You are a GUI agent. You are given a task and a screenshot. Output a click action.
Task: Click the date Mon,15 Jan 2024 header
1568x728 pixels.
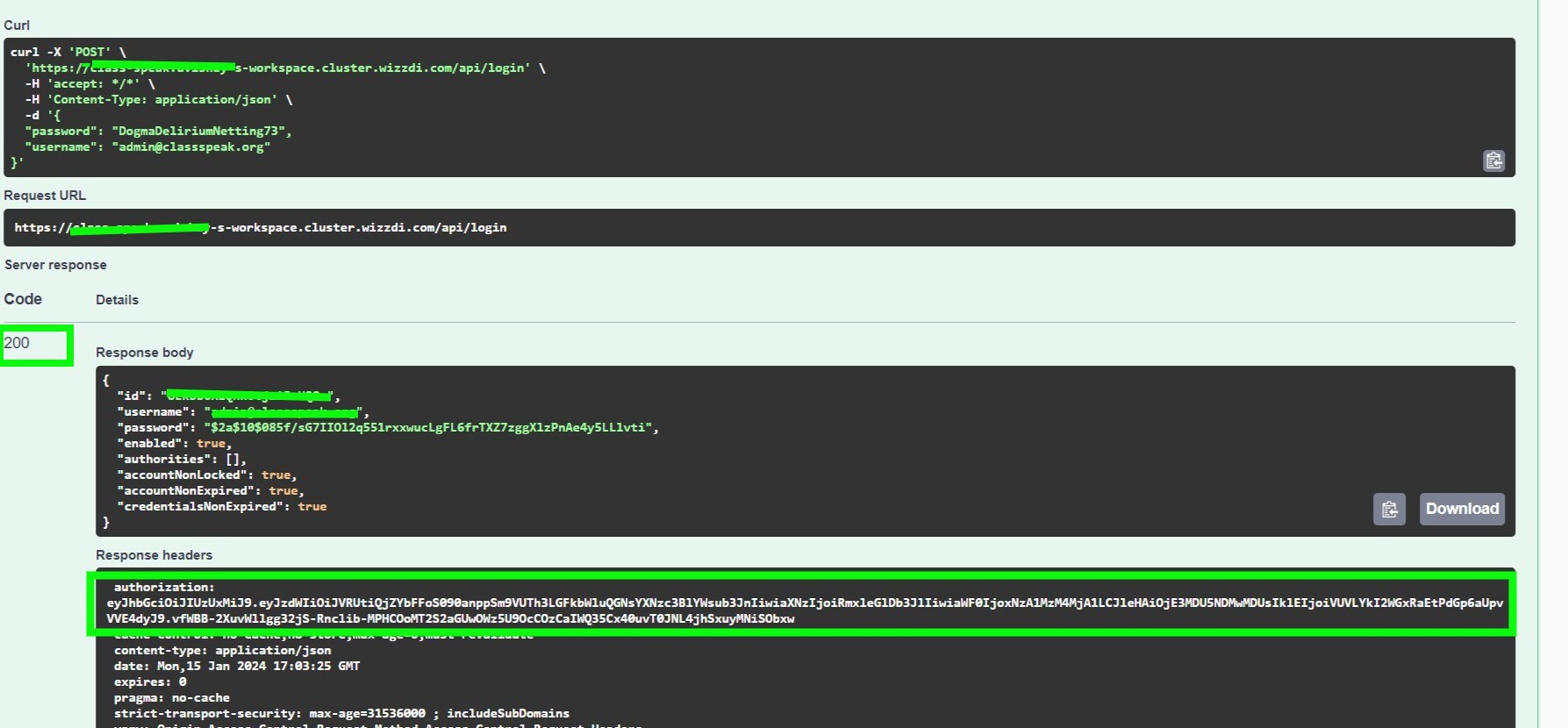point(237,666)
